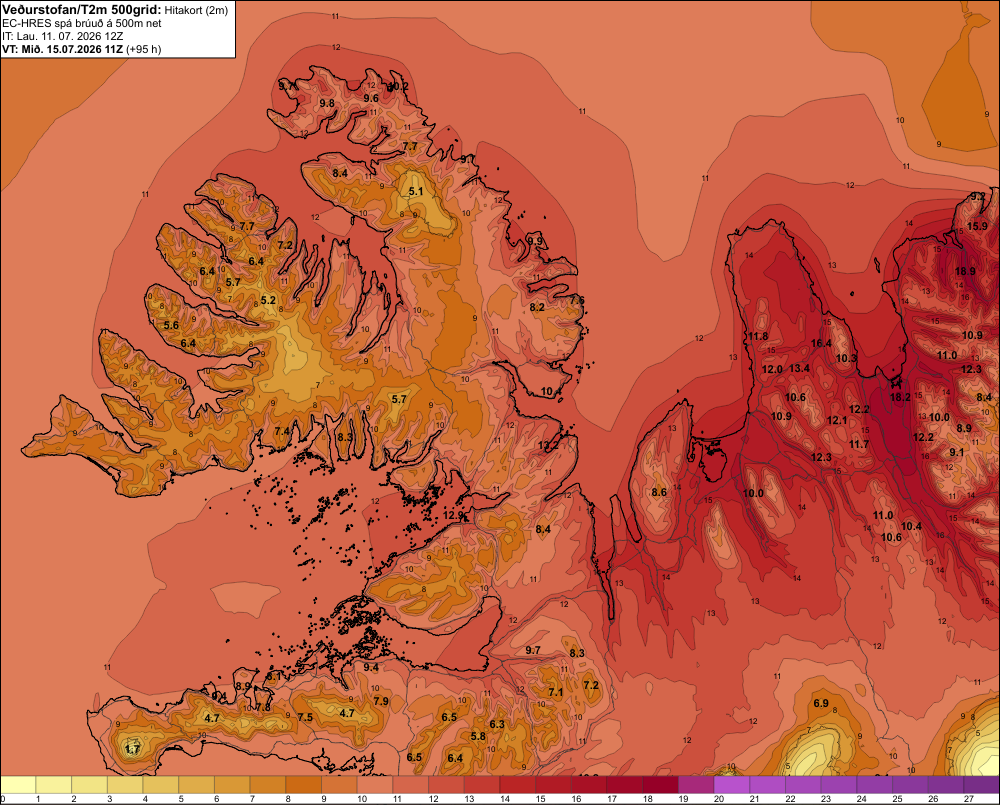Select the '18.2' temperature value

900,397
